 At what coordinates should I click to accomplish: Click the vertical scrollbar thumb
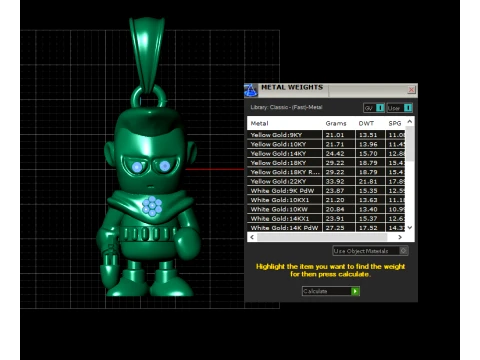click(x=410, y=144)
